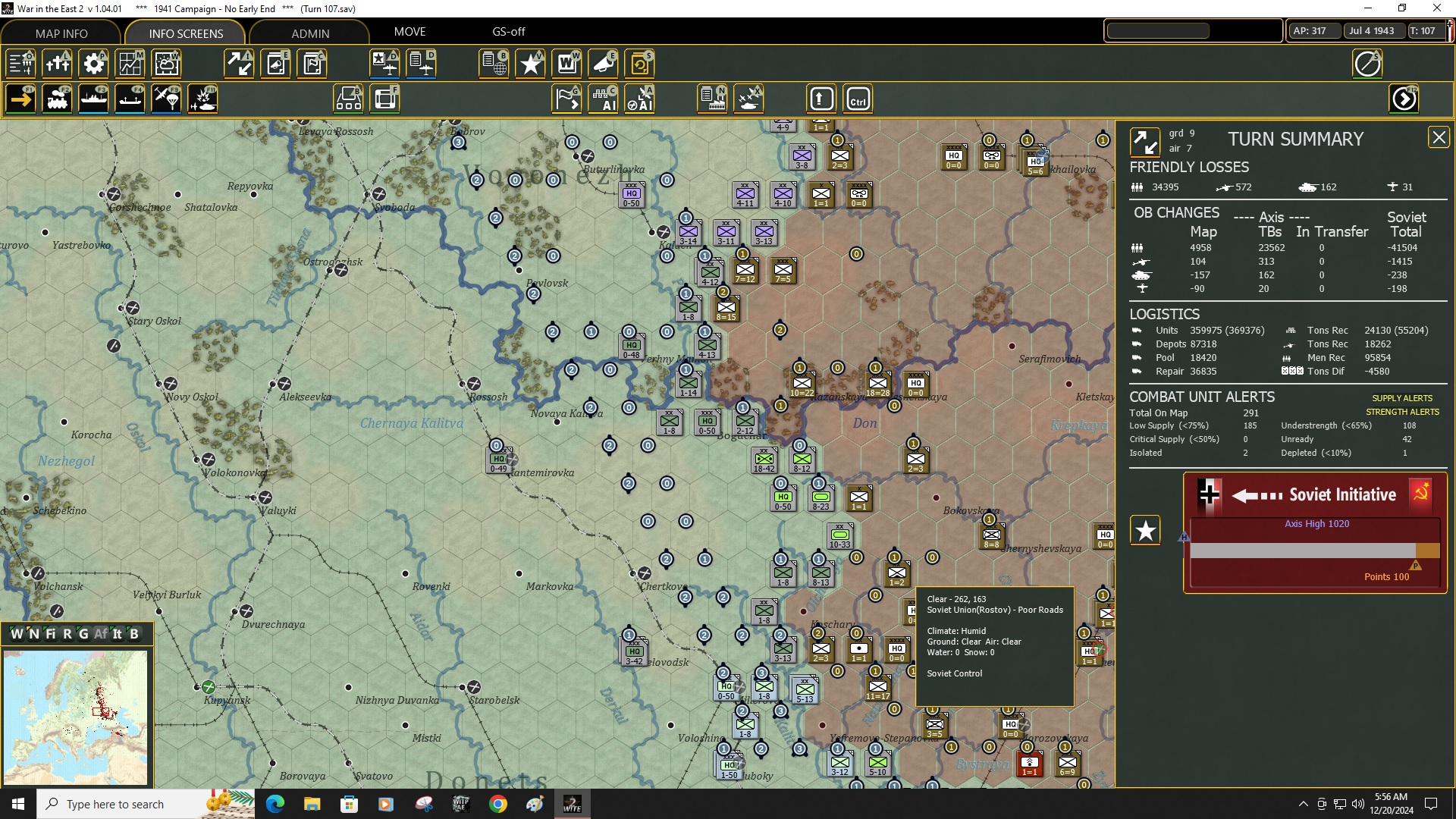
Task: Open Preferences gear icon
Action: [x=94, y=64]
